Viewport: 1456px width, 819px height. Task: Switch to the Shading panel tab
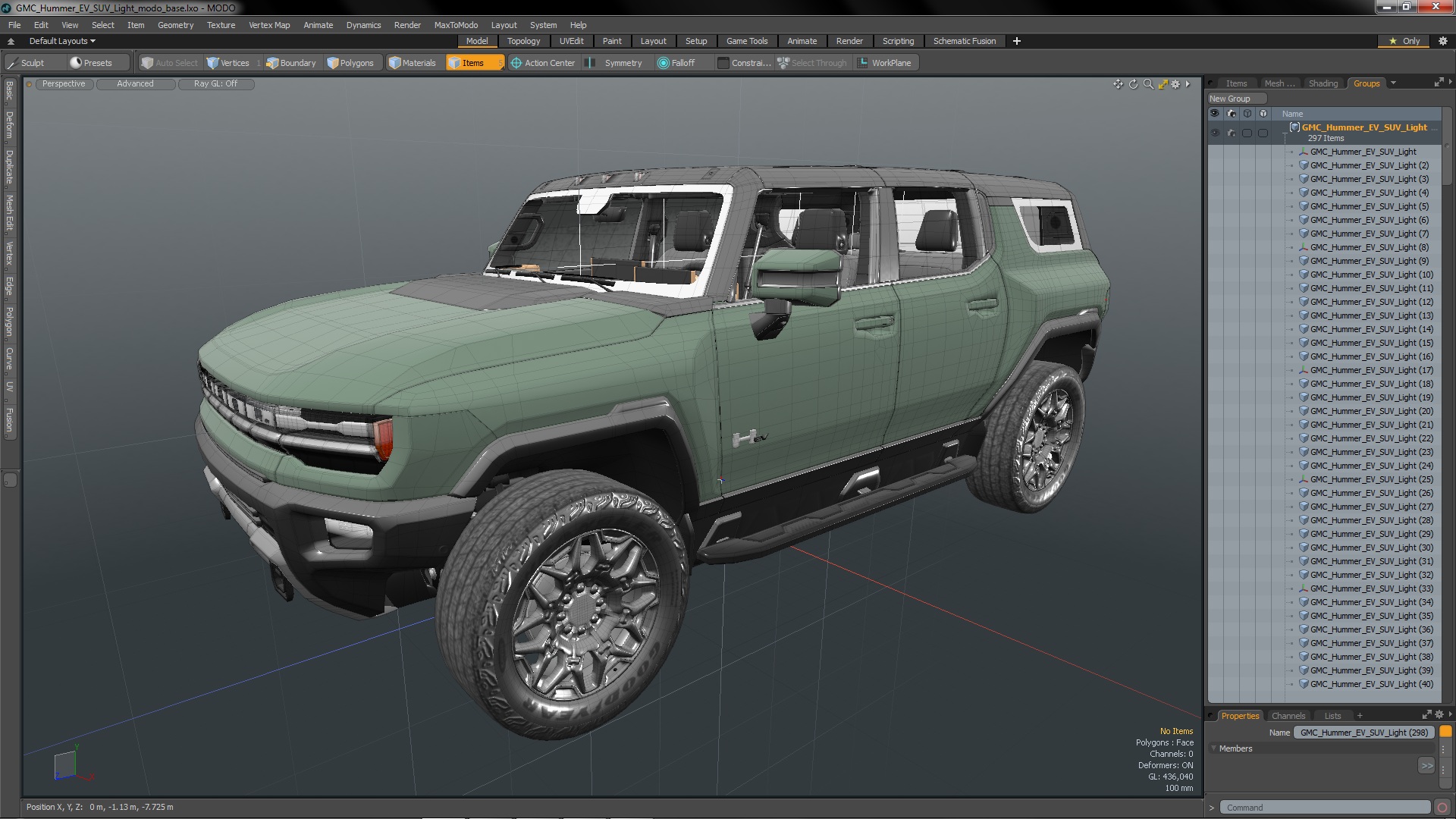[x=1323, y=83]
